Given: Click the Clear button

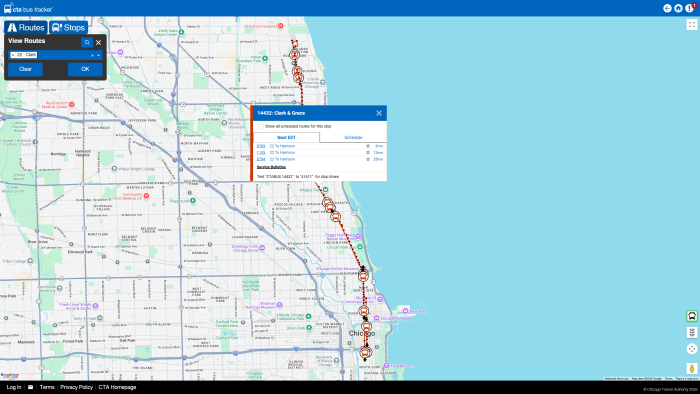Looking at the screenshot, I should [x=25, y=69].
